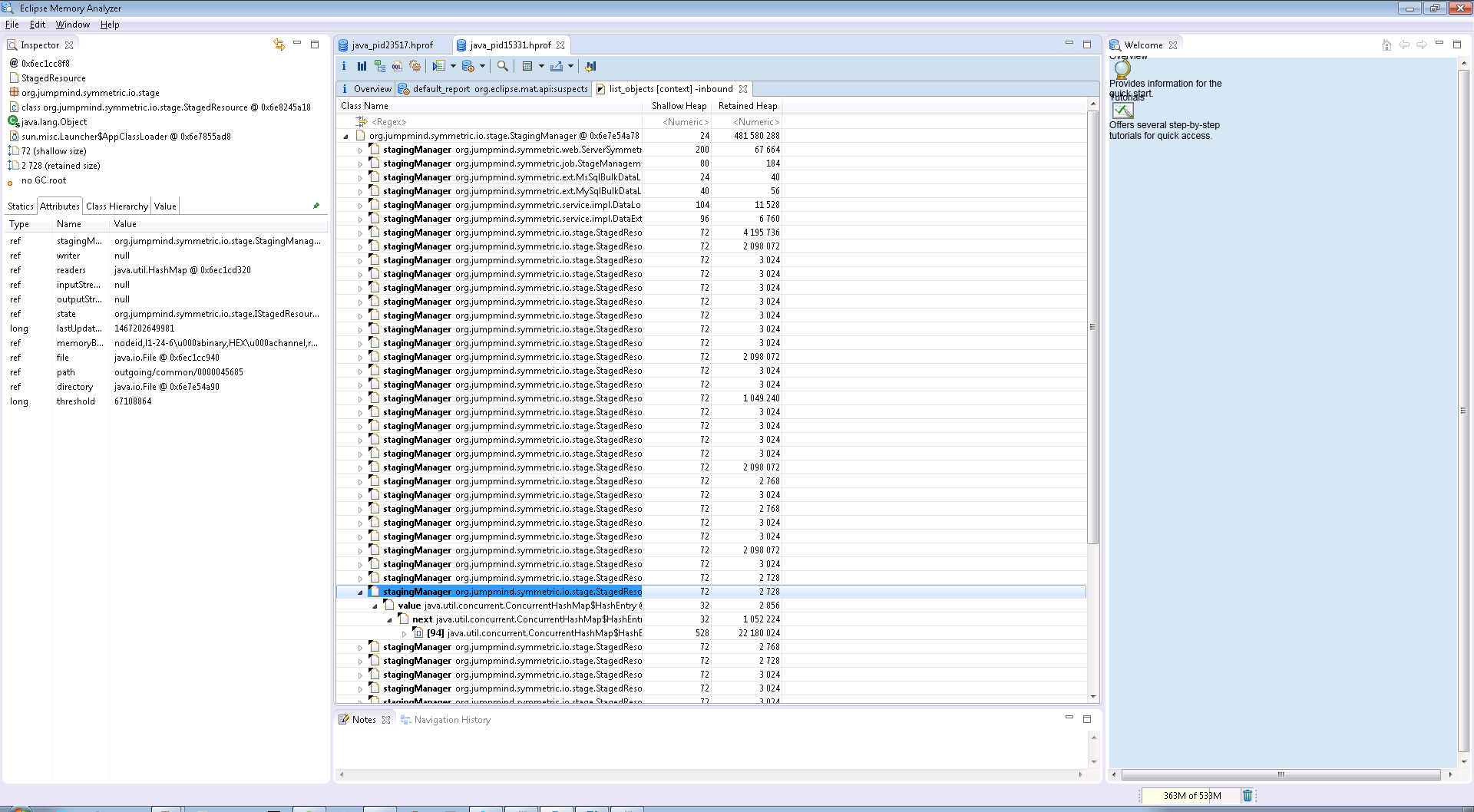The image size is (1474, 812).
Task: Open the Thread Overview gears icon
Action: point(415,66)
